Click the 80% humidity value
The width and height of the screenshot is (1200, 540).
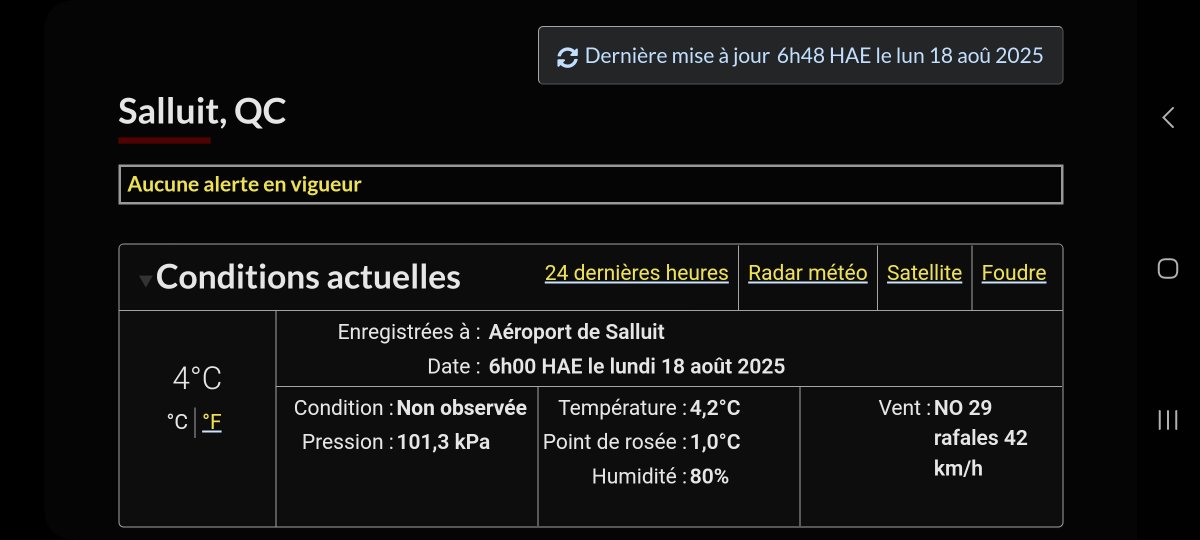(709, 477)
